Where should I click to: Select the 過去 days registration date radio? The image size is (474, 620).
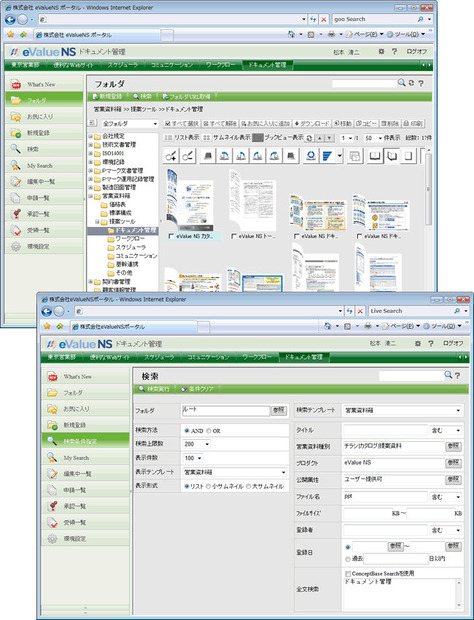click(x=348, y=559)
